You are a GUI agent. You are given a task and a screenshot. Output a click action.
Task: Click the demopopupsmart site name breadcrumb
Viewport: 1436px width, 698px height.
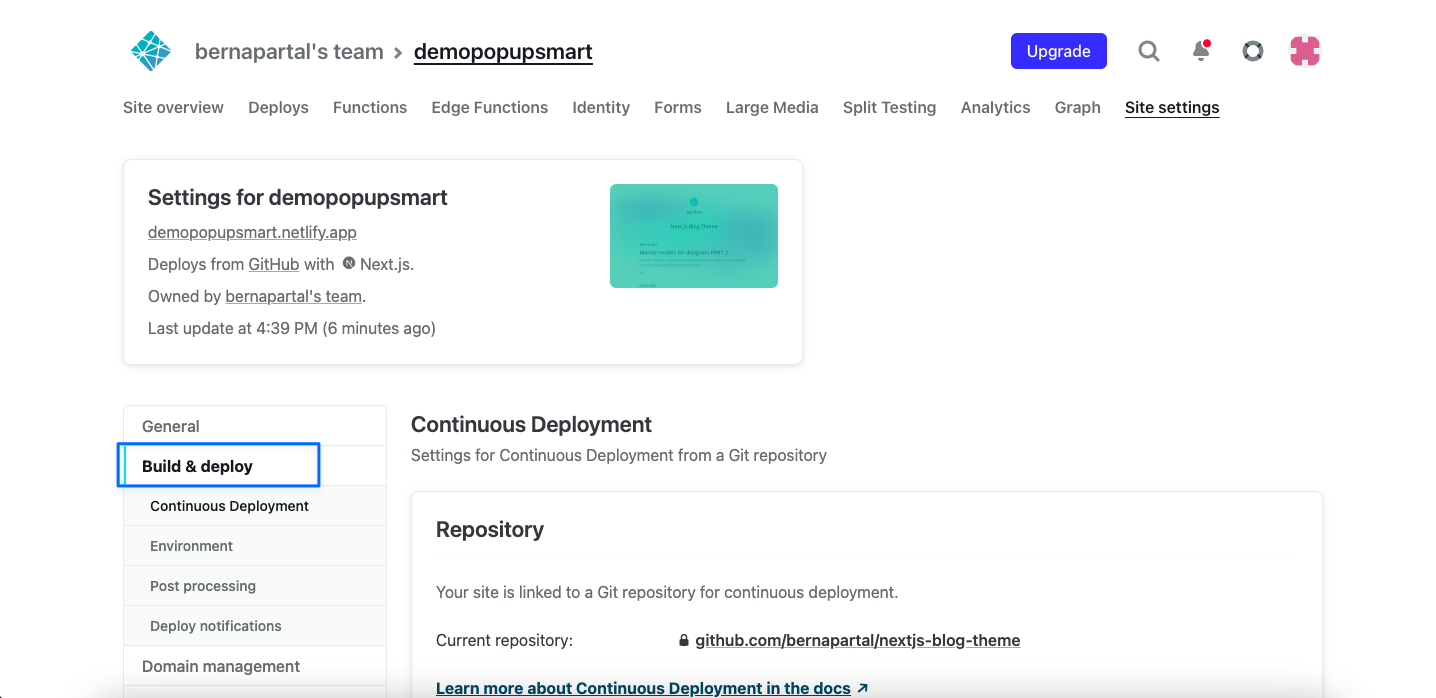(503, 52)
